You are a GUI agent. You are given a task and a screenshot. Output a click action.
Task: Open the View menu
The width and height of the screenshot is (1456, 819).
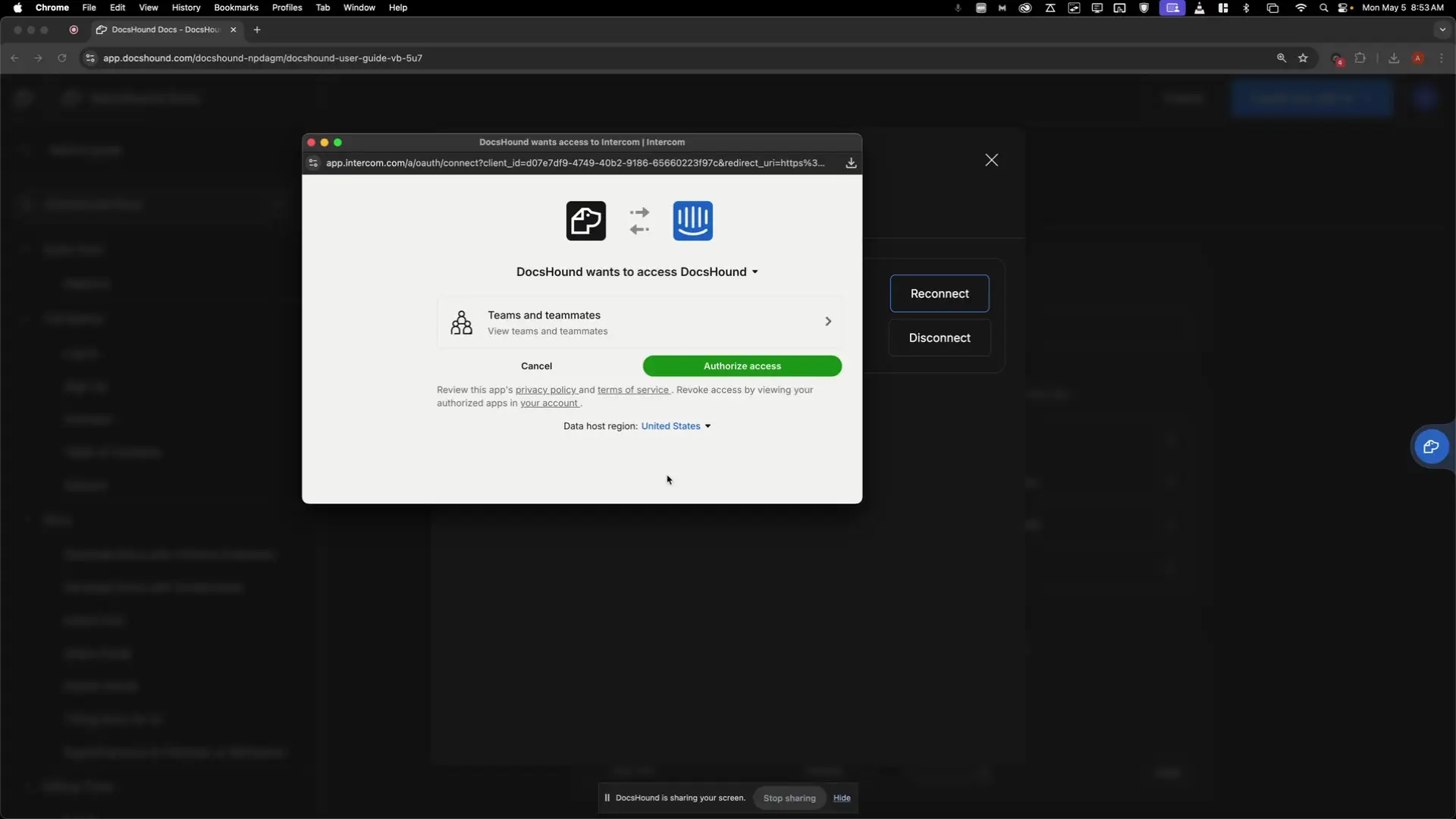pos(149,8)
